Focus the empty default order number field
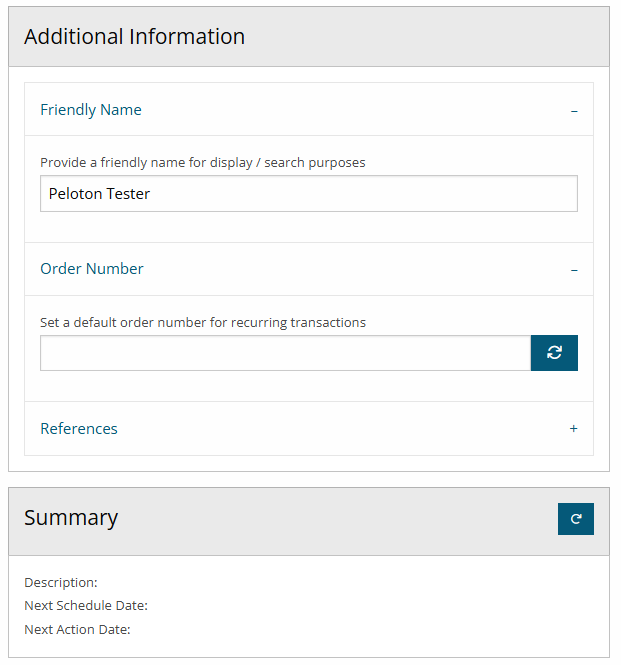This screenshot has width=621, height=665. tap(285, 353)
